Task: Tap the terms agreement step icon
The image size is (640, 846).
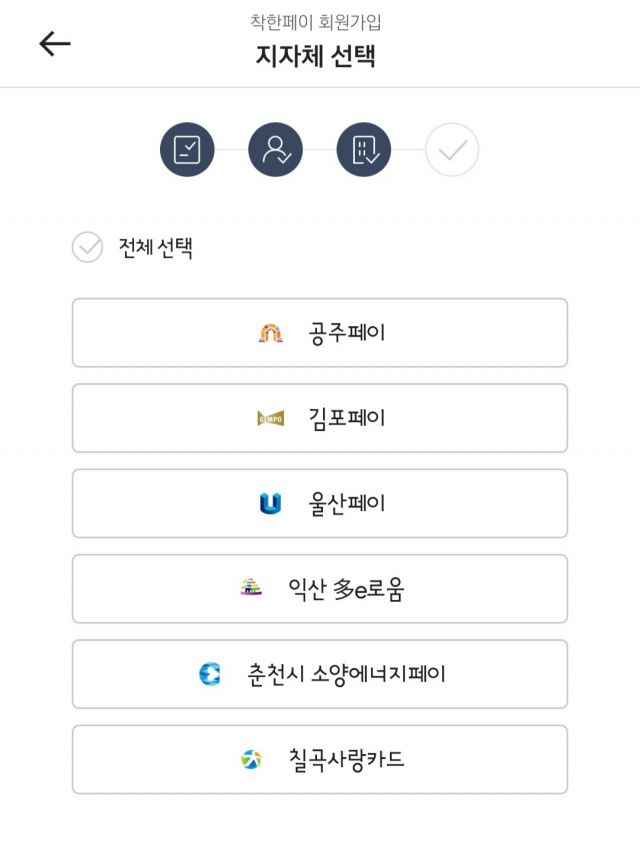Action: click(187, 150)
